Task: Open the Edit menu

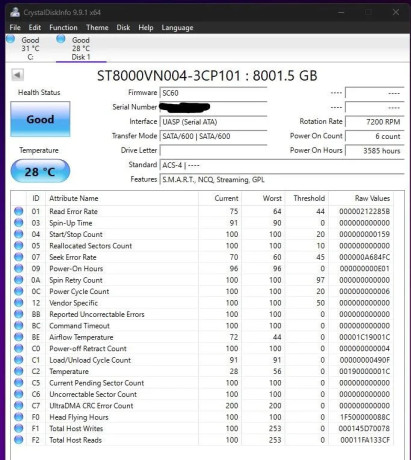Action: pos(35,28)
